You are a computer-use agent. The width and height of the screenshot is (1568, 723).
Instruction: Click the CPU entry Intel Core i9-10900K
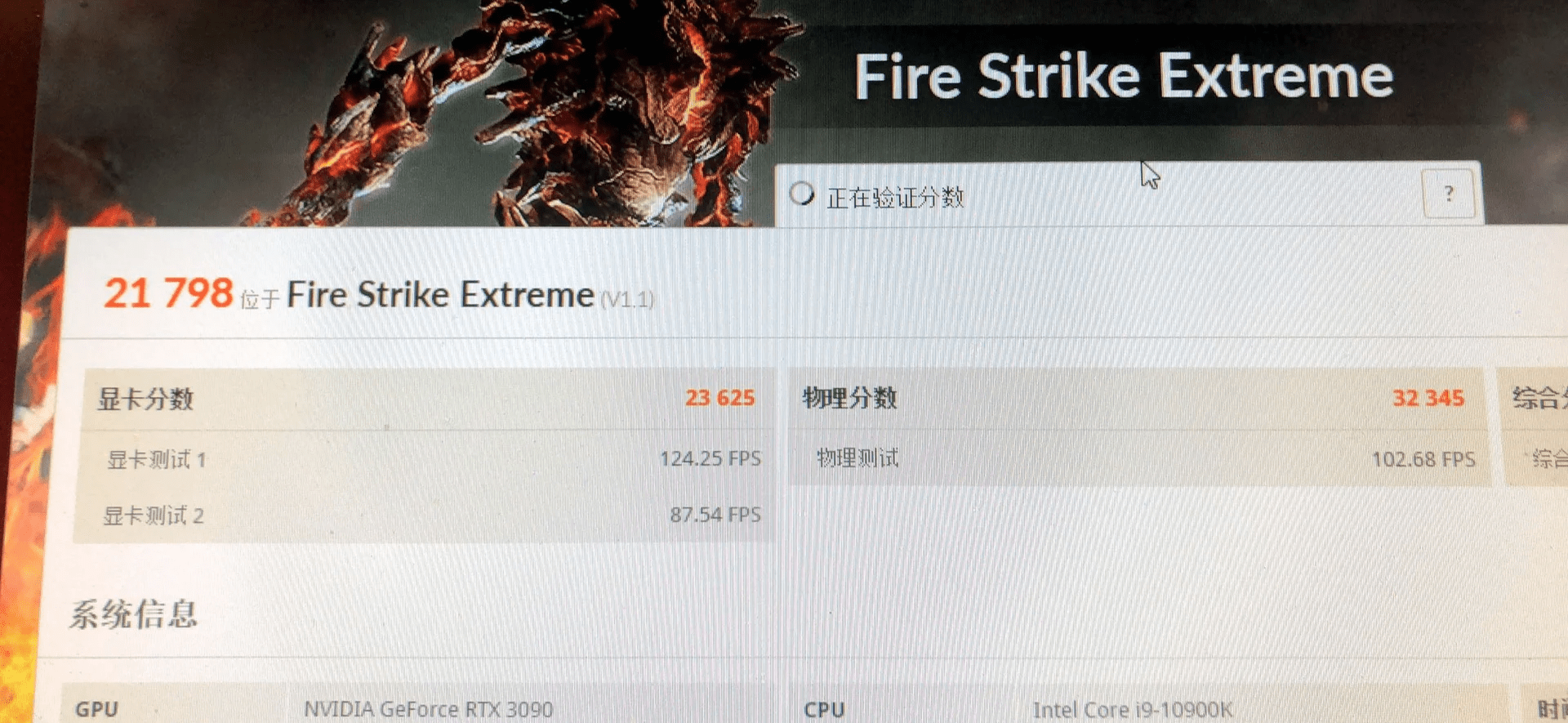[1133, 710]
